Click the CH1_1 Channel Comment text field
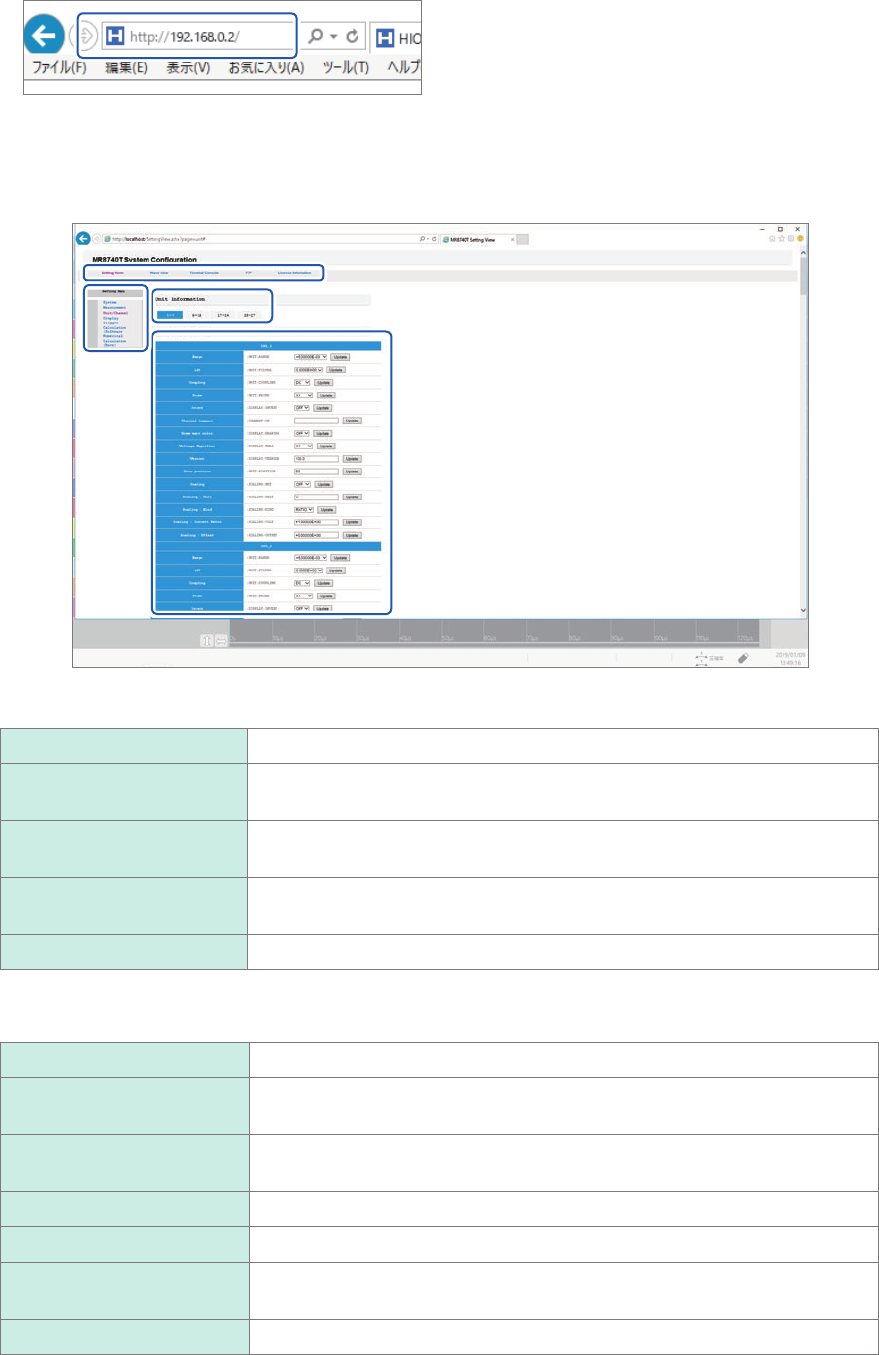Viewport: 879px width, 1355px height. click(316, 421)
